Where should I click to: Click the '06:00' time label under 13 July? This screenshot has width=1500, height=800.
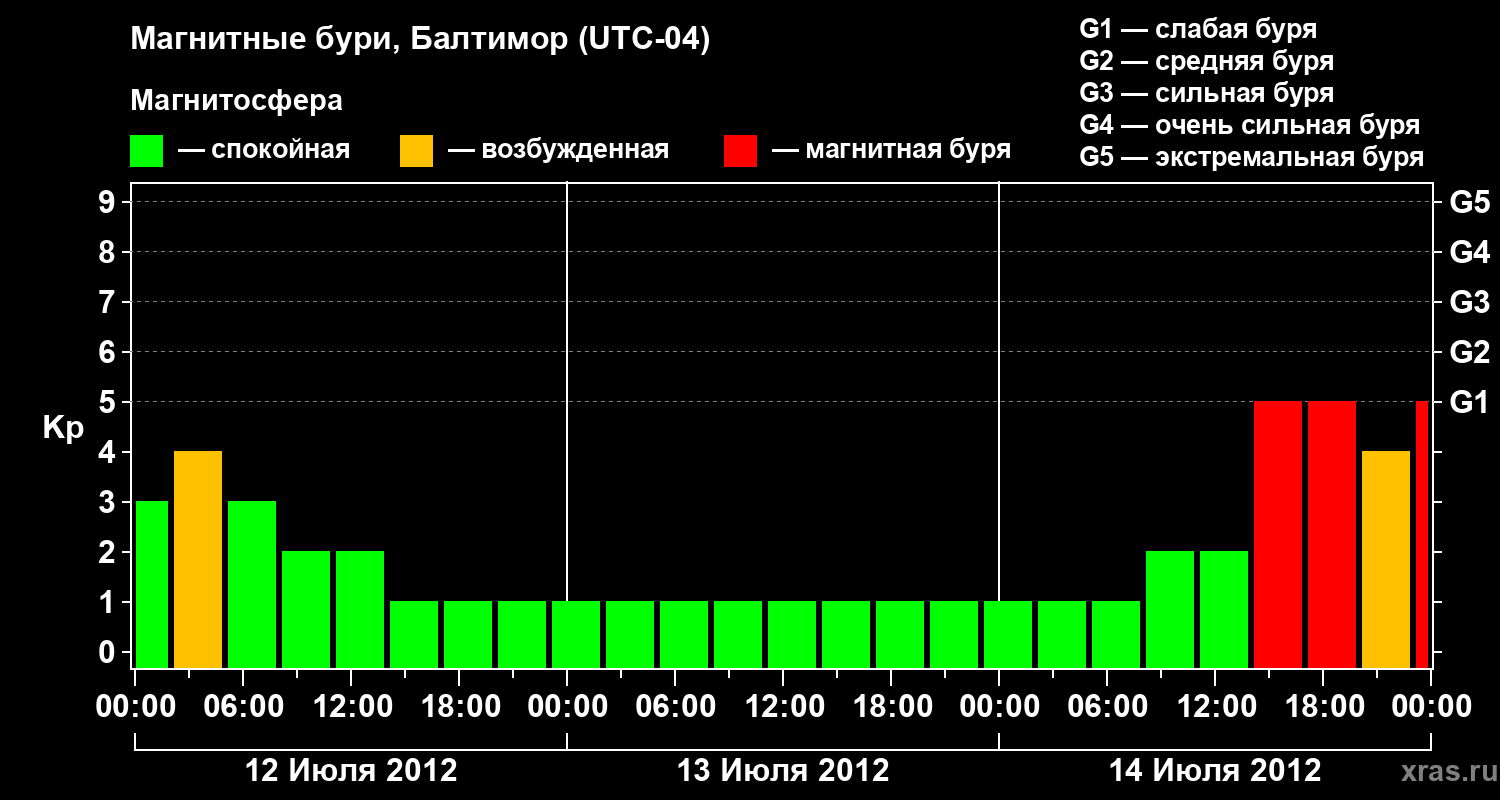point(674,707)
